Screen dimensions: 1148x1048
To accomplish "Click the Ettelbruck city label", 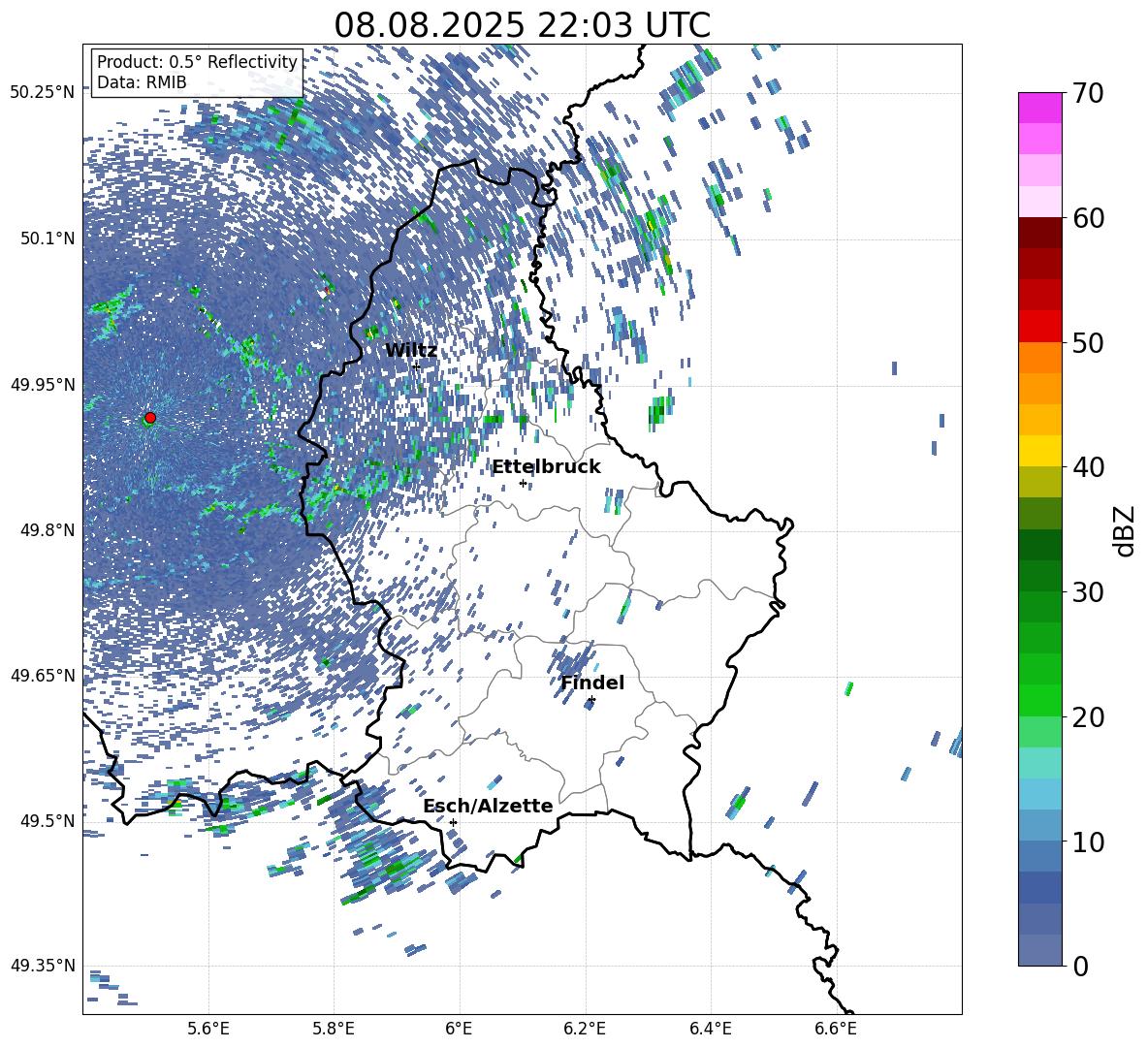I will 546,467.
